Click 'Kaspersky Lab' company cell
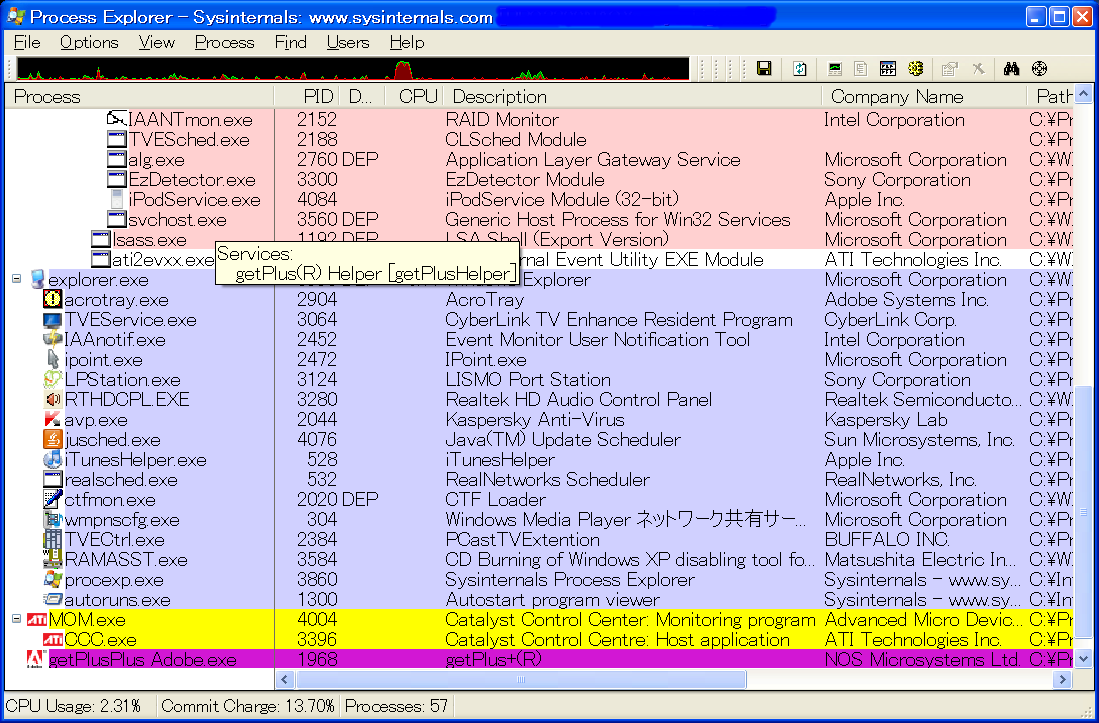The image size is (1099, 723). tap(886, 420)
